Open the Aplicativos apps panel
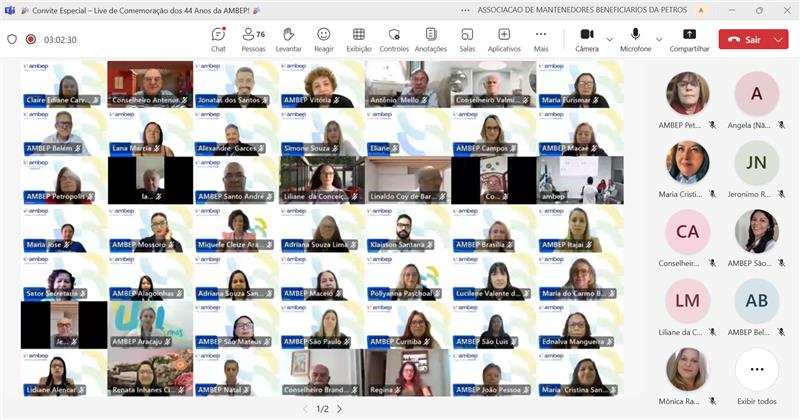The height and width of the screenshot is (420, 800). click(x=504, y=38)
